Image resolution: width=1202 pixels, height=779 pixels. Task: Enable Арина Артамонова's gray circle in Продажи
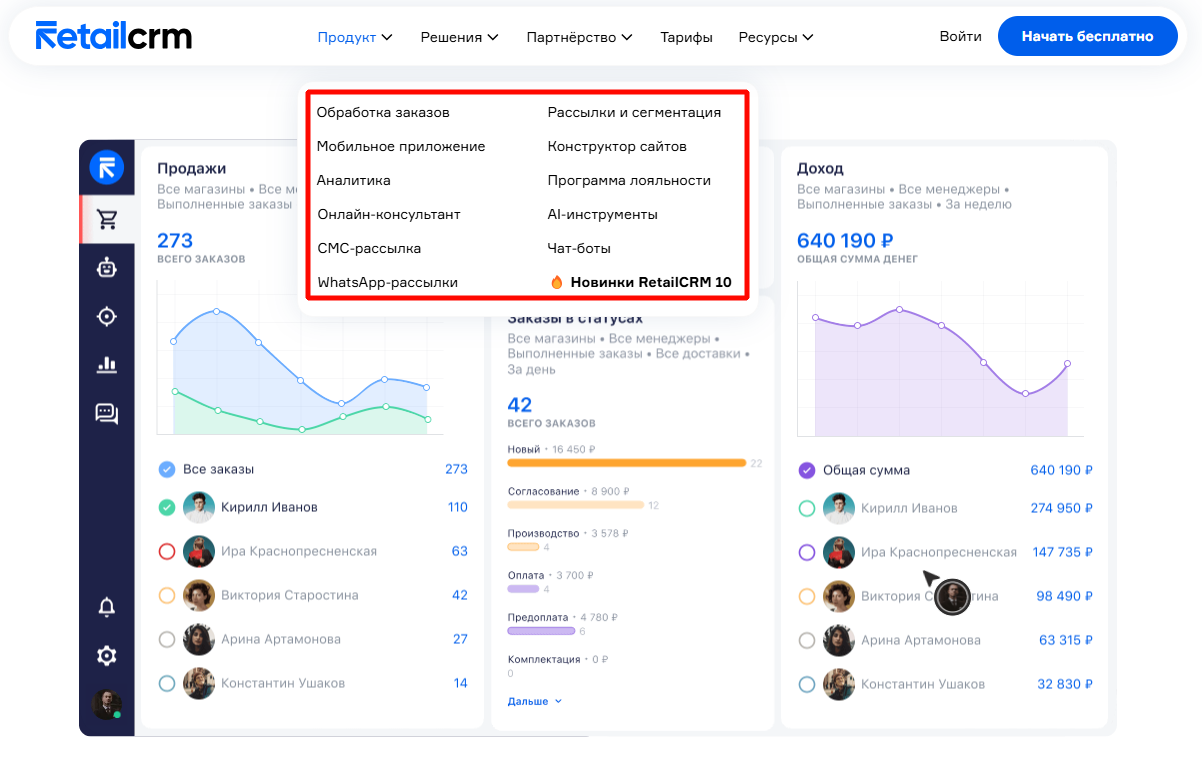167,639
